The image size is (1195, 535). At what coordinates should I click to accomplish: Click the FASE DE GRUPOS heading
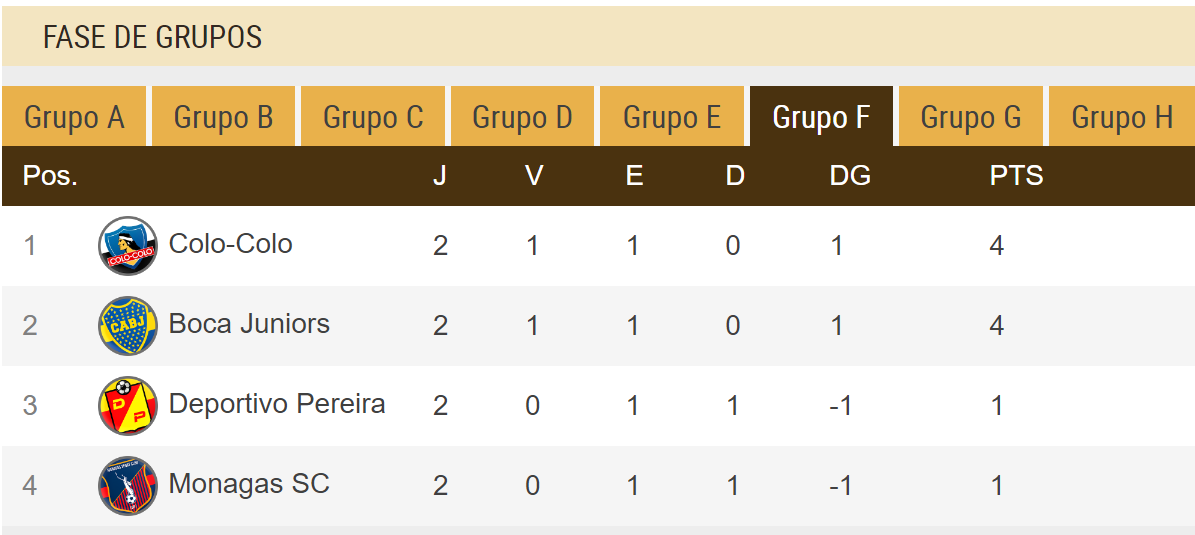tap(152, 37)
